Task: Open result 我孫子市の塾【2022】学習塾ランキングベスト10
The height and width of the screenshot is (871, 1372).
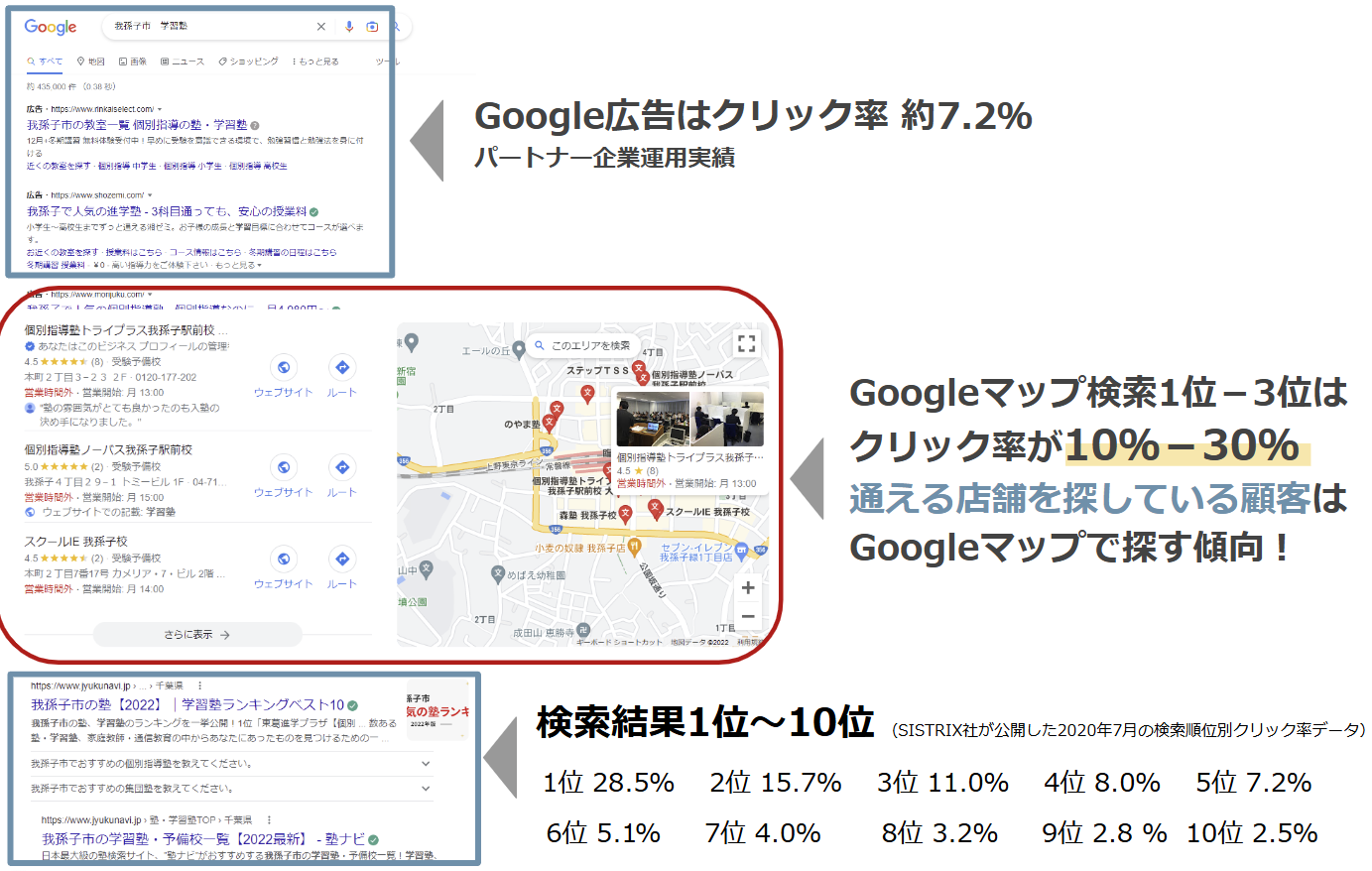Action: click(187, 704)
